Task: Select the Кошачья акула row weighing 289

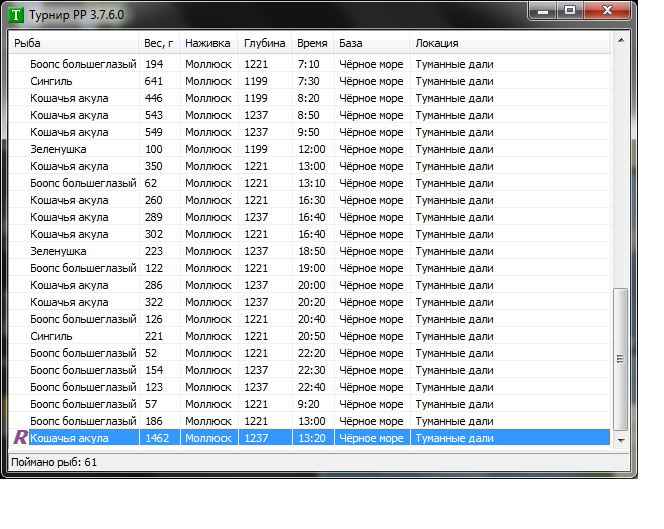Action: pyautogui.click(x=310, y=217)
